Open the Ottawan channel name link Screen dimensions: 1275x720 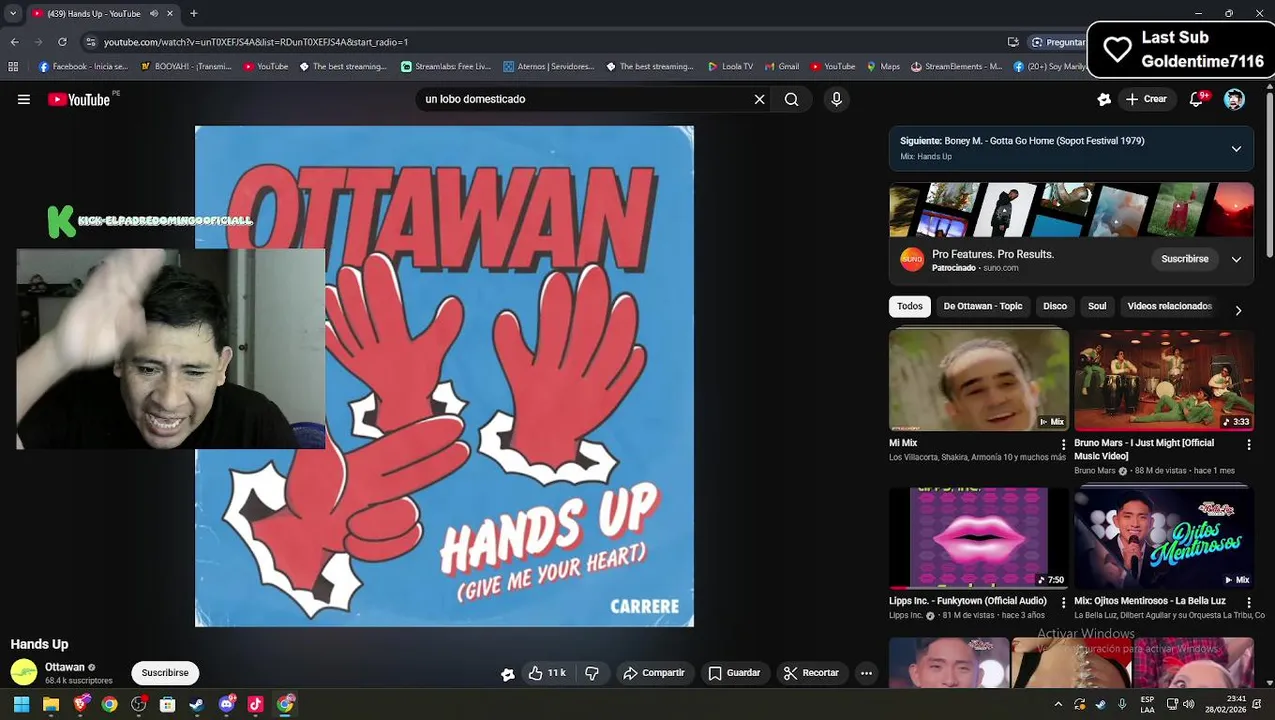tap(65, 667)
